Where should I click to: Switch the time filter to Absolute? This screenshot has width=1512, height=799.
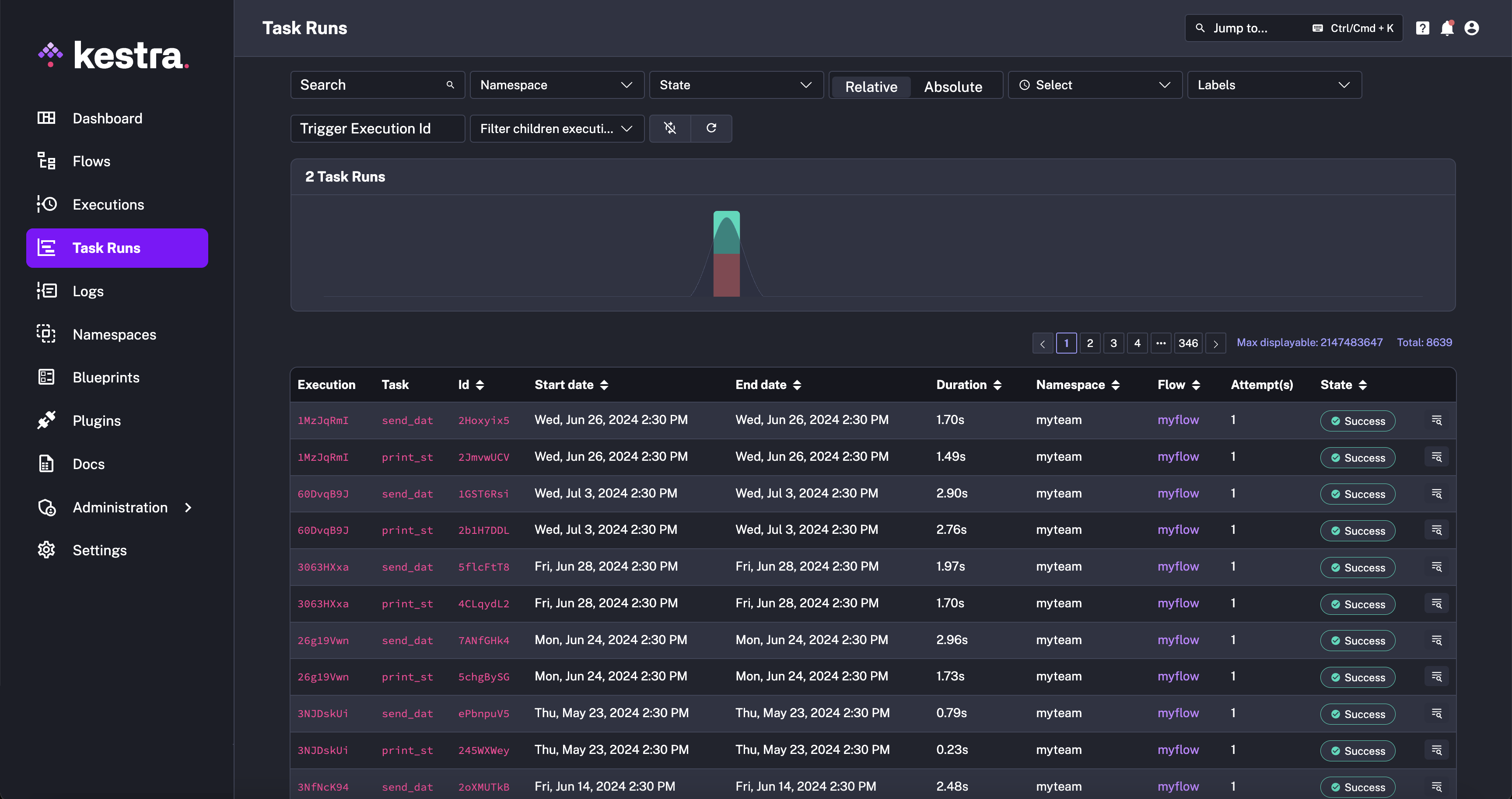coord(953,86)
